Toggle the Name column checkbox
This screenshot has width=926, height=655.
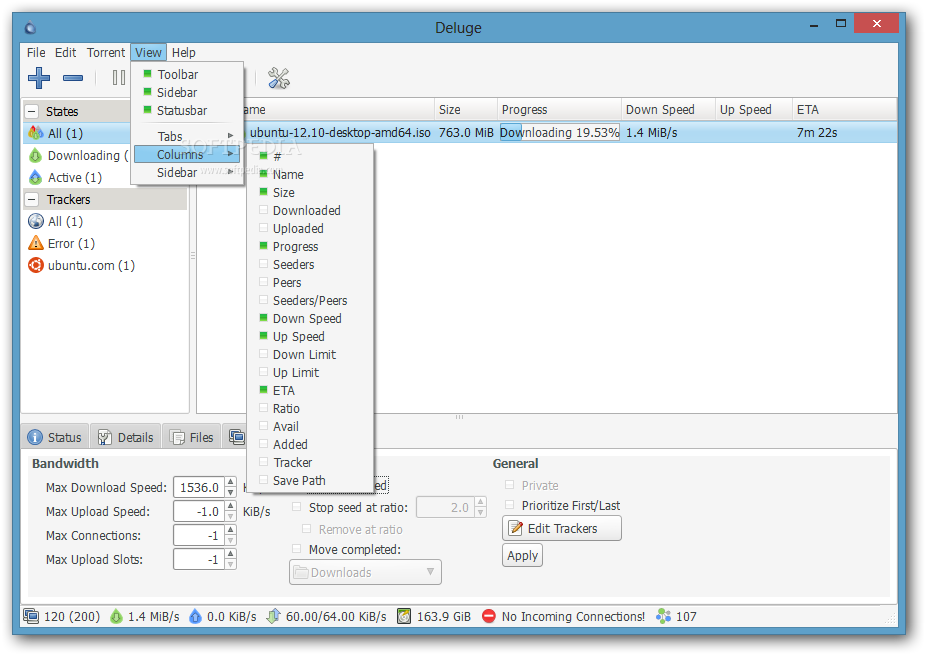coord(263,174)
